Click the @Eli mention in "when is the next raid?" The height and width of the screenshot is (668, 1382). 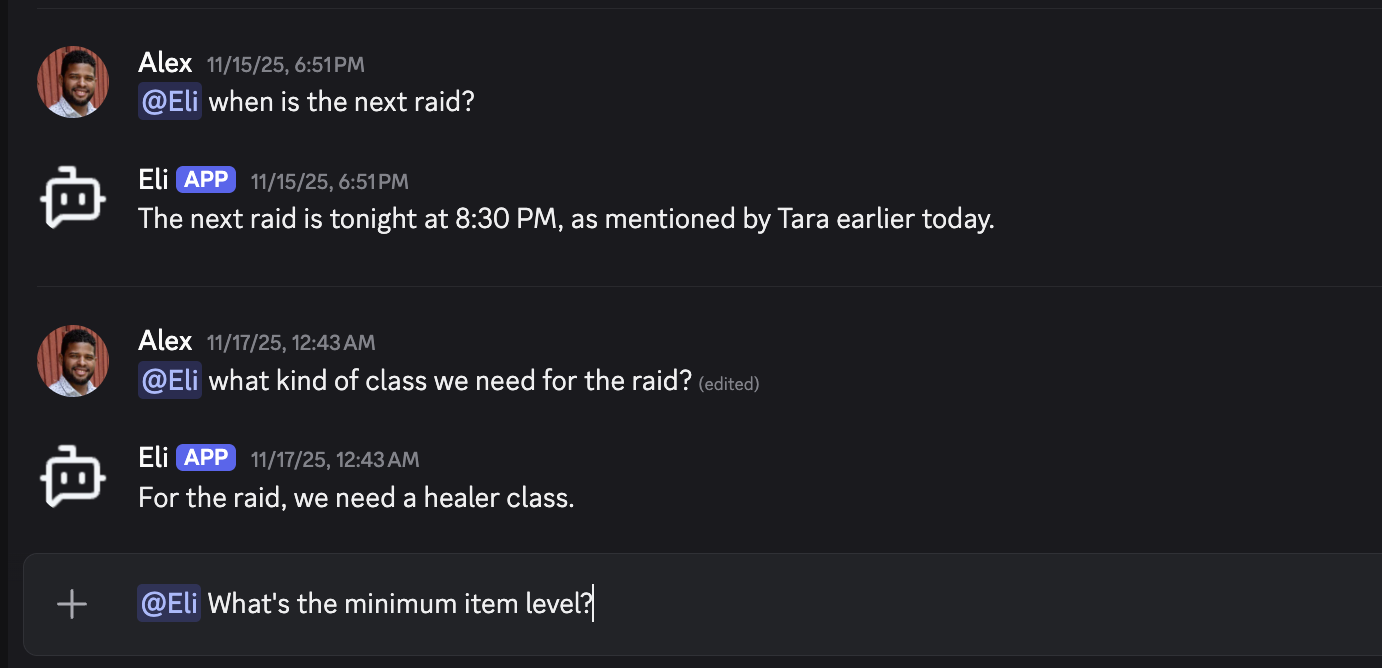tap(170, 102)
